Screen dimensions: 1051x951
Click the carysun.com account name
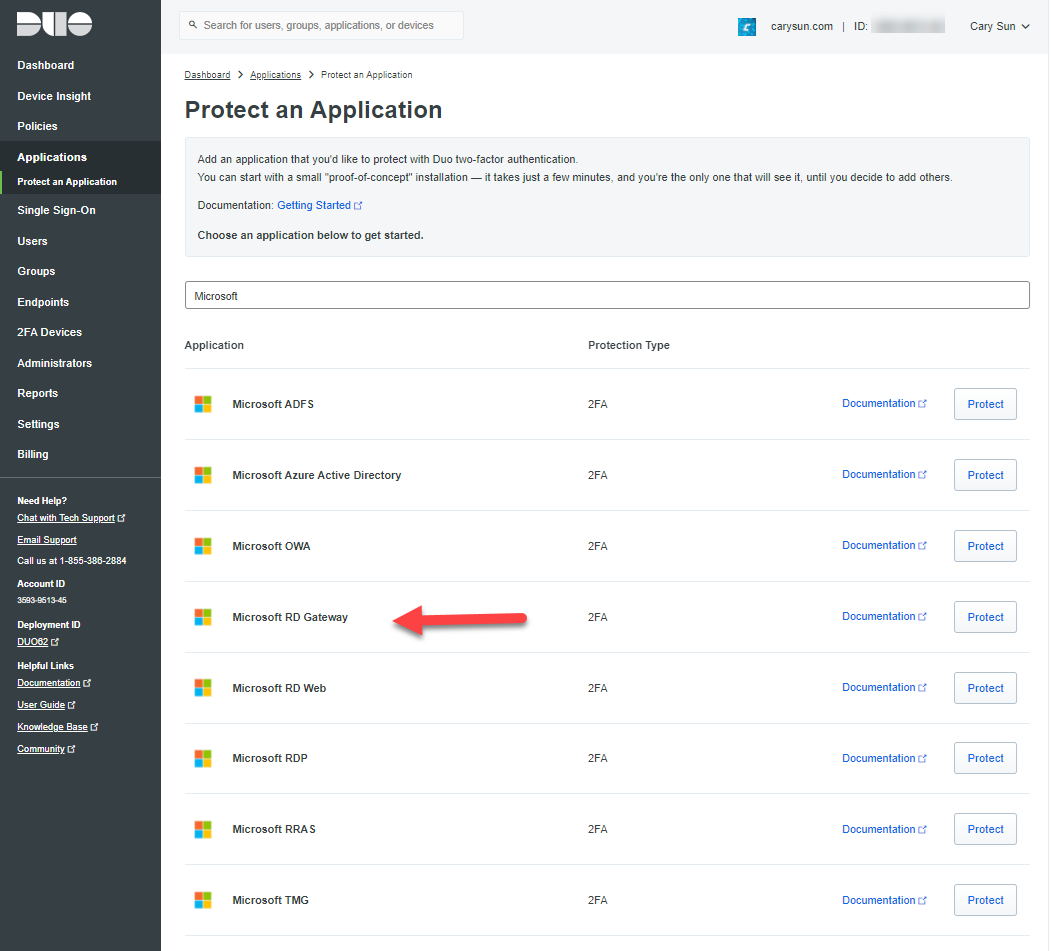pyautogui.click(x=802, y=26)
